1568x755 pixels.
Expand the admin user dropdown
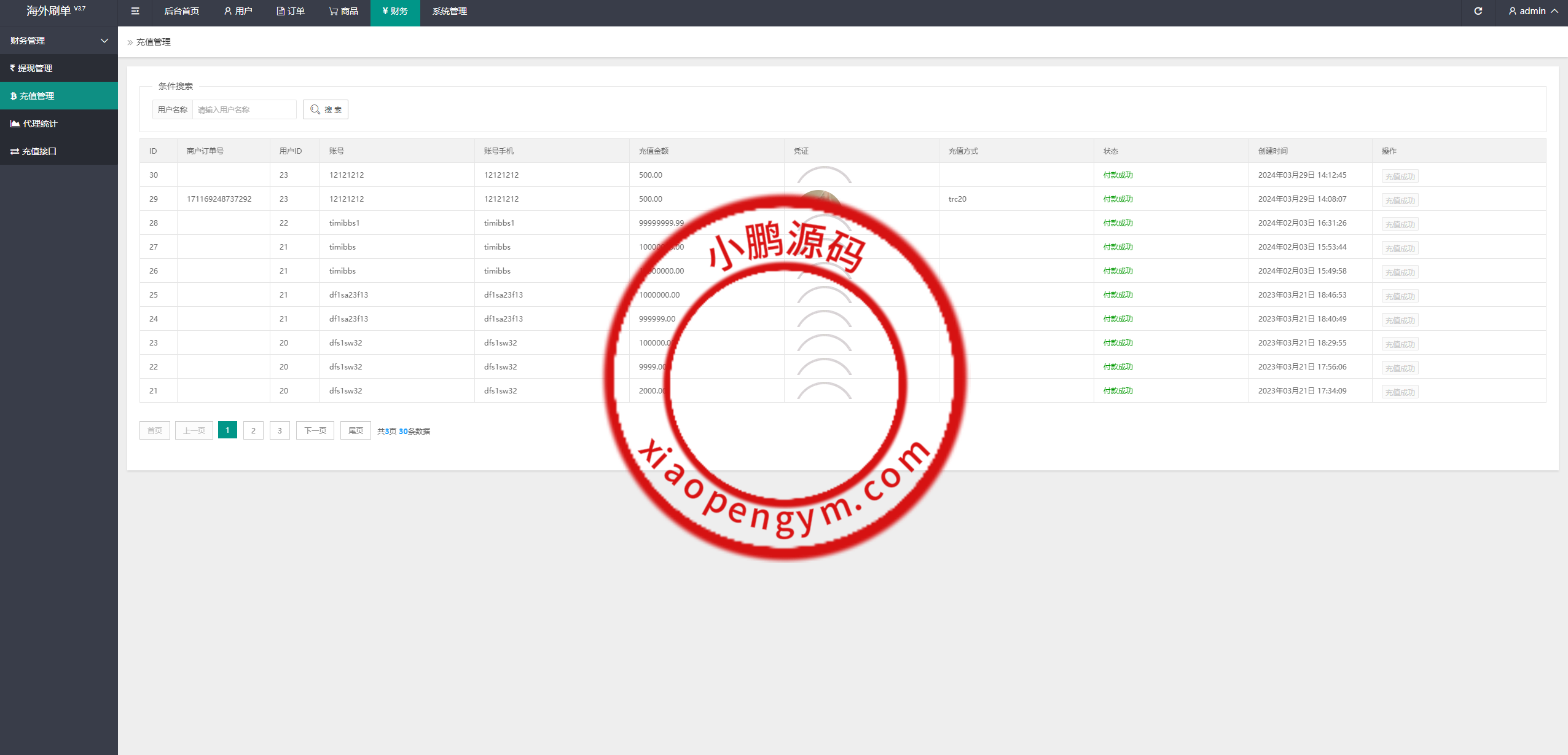[1534, 11]
